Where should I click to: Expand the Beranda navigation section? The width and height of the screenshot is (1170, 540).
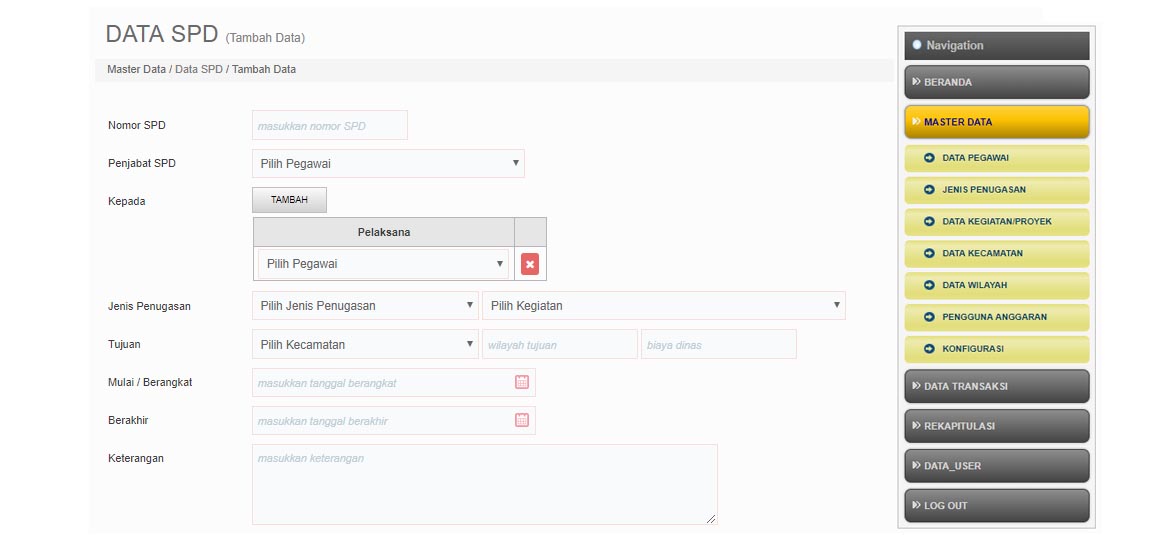point(997,82)
